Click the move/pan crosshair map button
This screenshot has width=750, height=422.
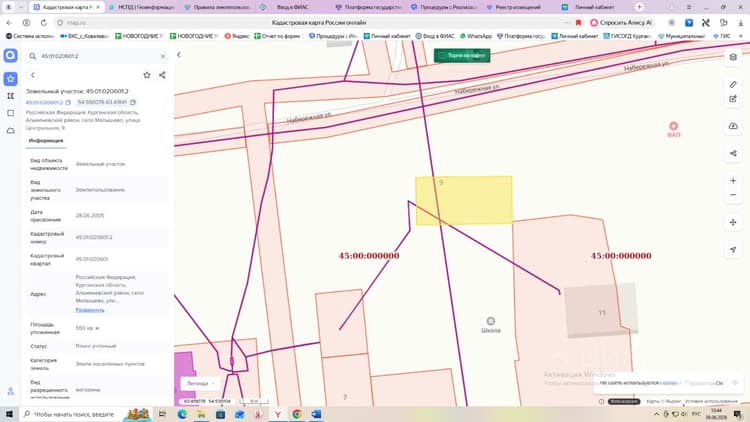click(x=733, y=222)
